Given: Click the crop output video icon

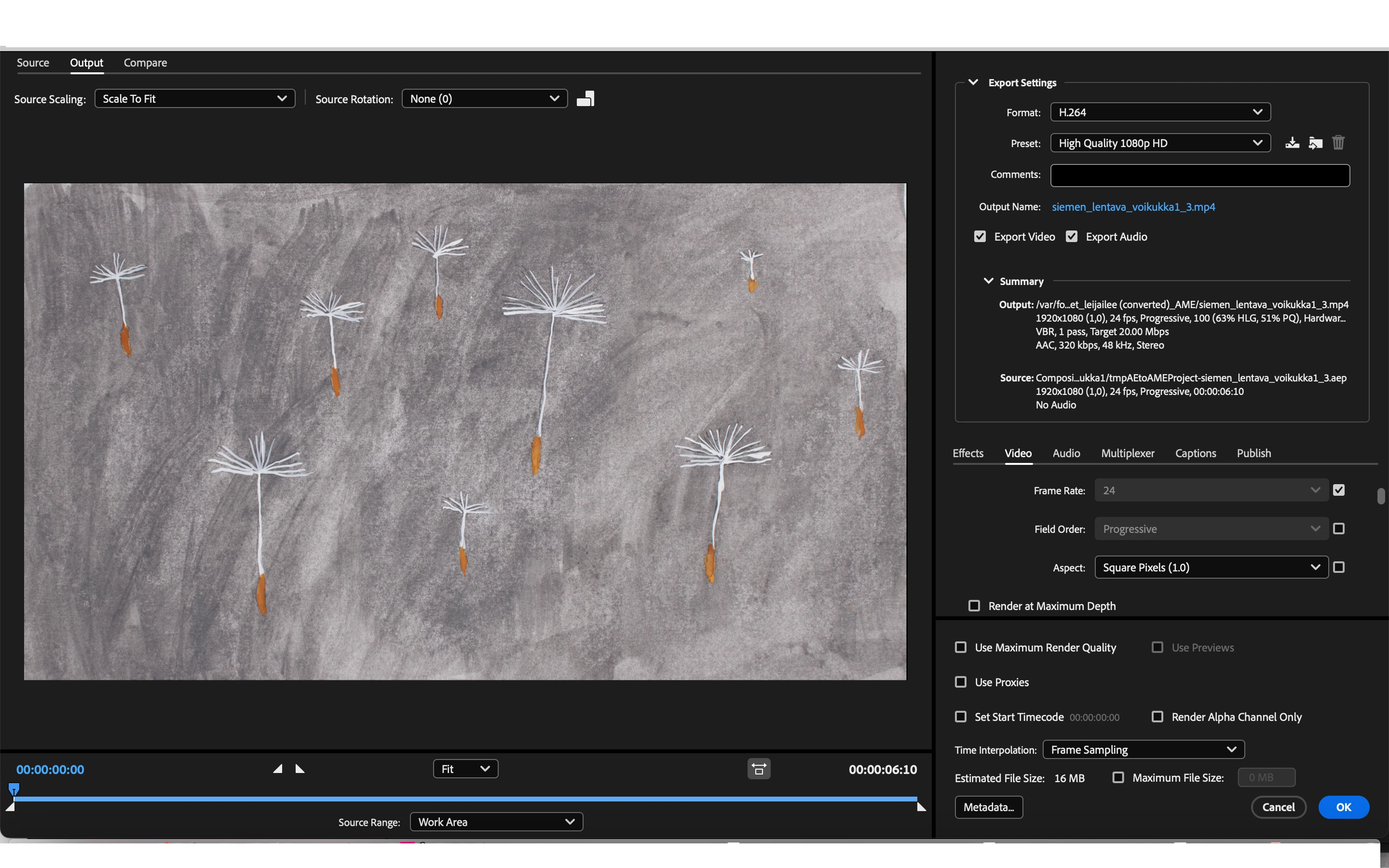Looking at the screenshot, I should tap(586, 99).
